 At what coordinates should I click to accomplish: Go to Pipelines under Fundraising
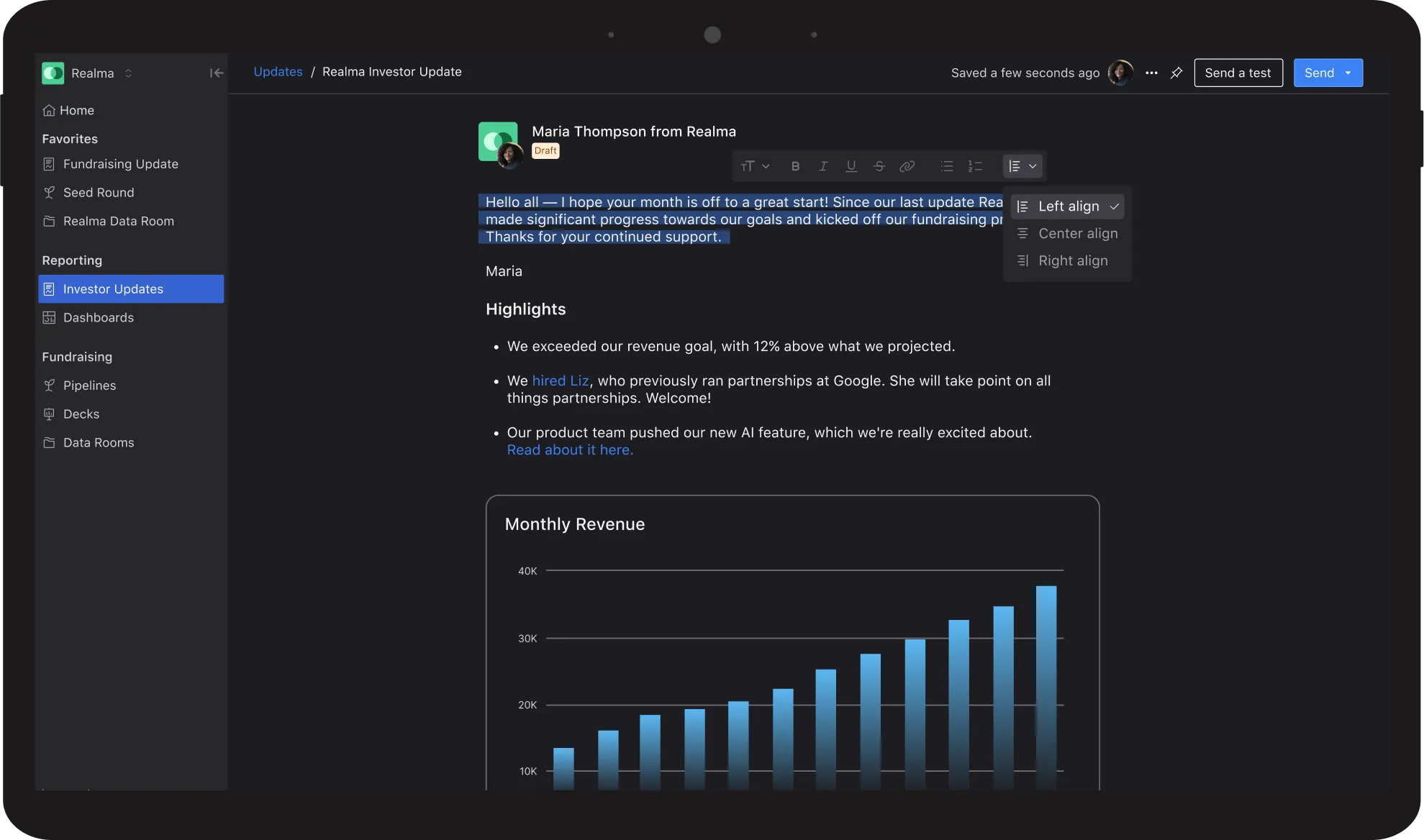[89, 385]
